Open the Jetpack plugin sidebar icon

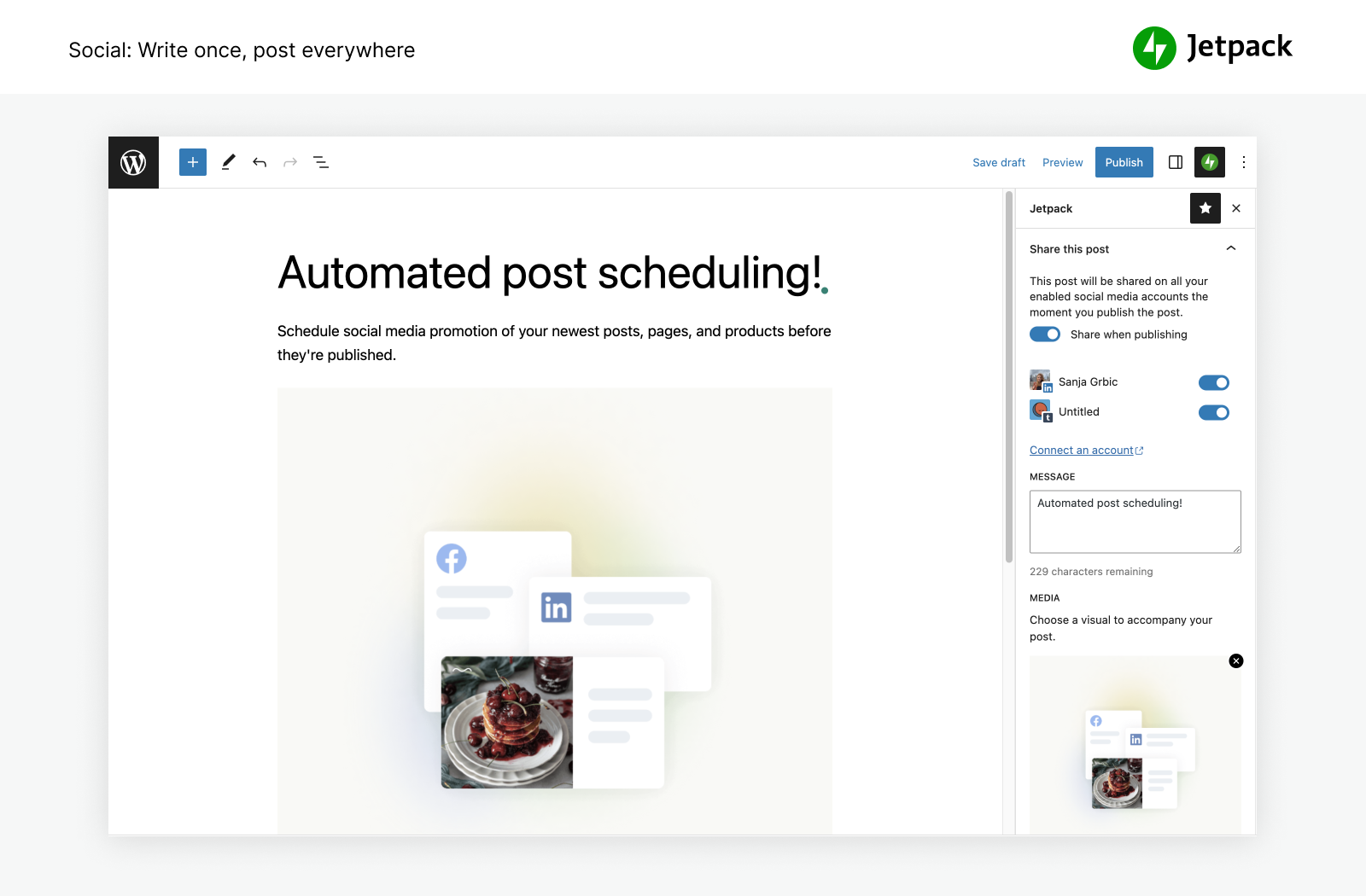pyautogui.click(x=1210, y=162)
